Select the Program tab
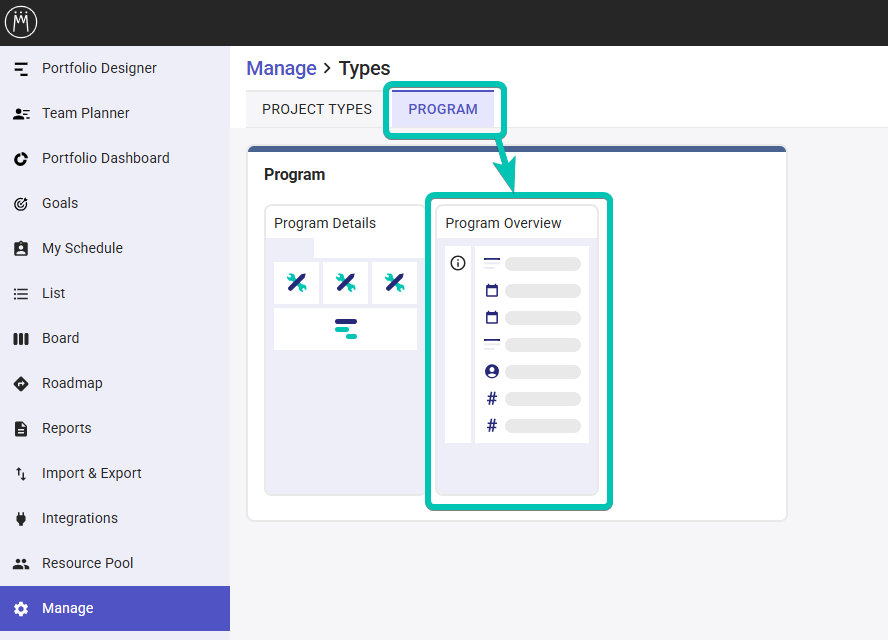This screenshot has width=888, height=640. 442,109
